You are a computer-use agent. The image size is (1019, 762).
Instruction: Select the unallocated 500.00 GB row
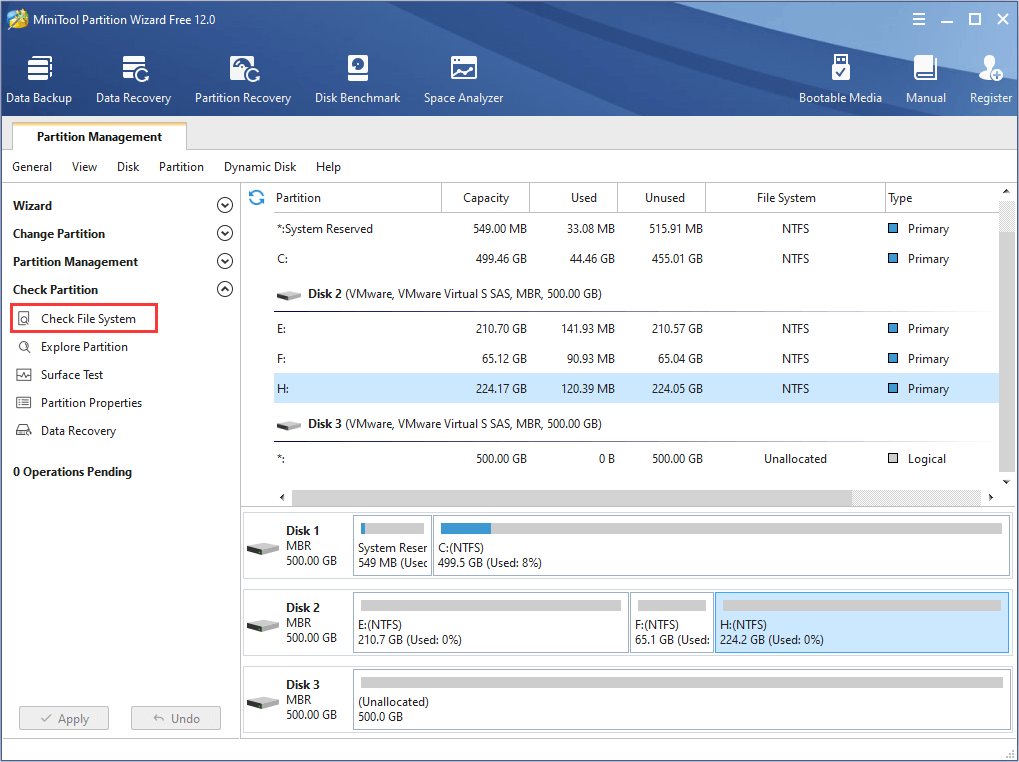636,459
